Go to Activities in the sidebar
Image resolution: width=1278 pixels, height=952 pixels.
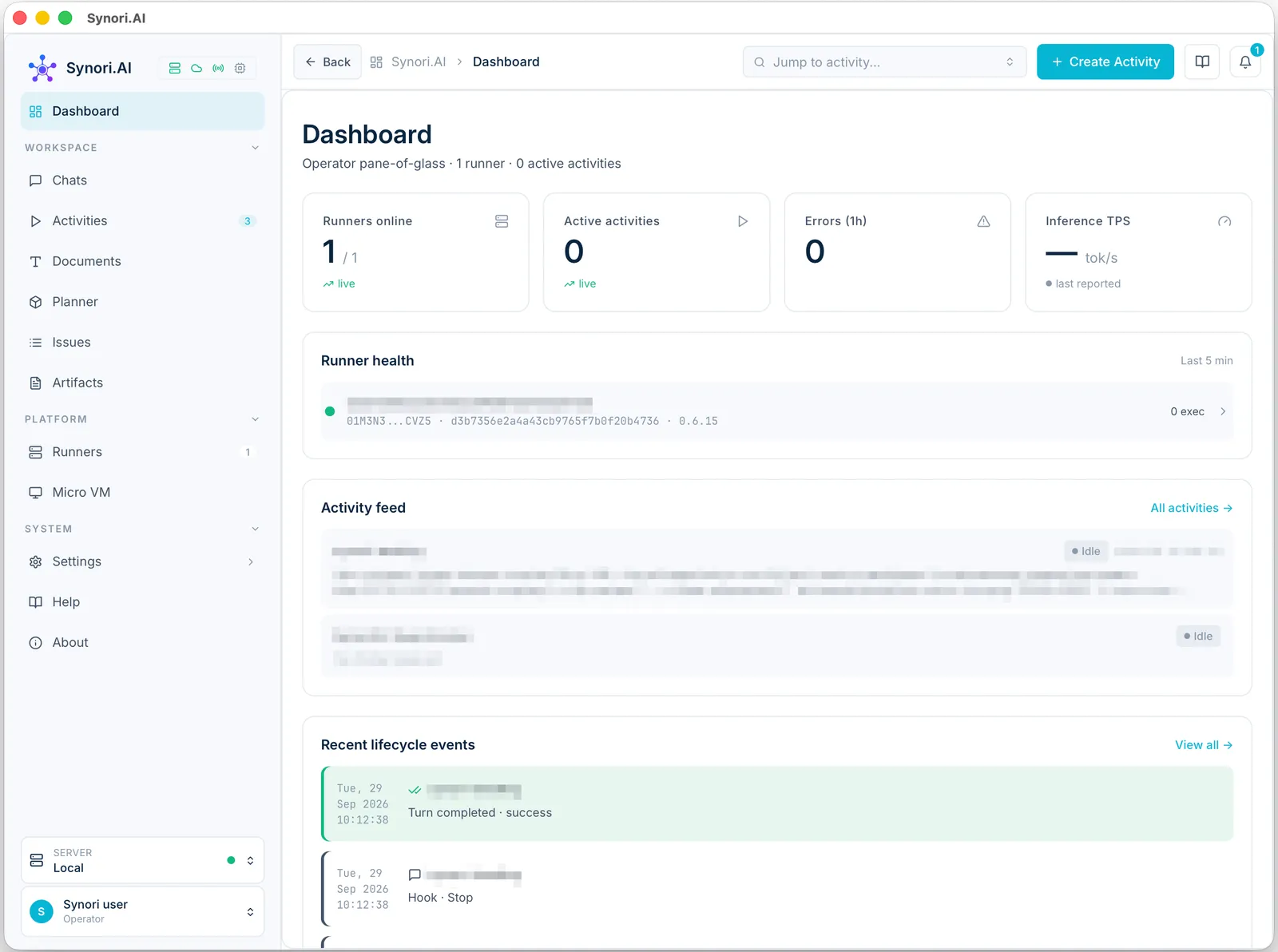(x=143, y=221)
